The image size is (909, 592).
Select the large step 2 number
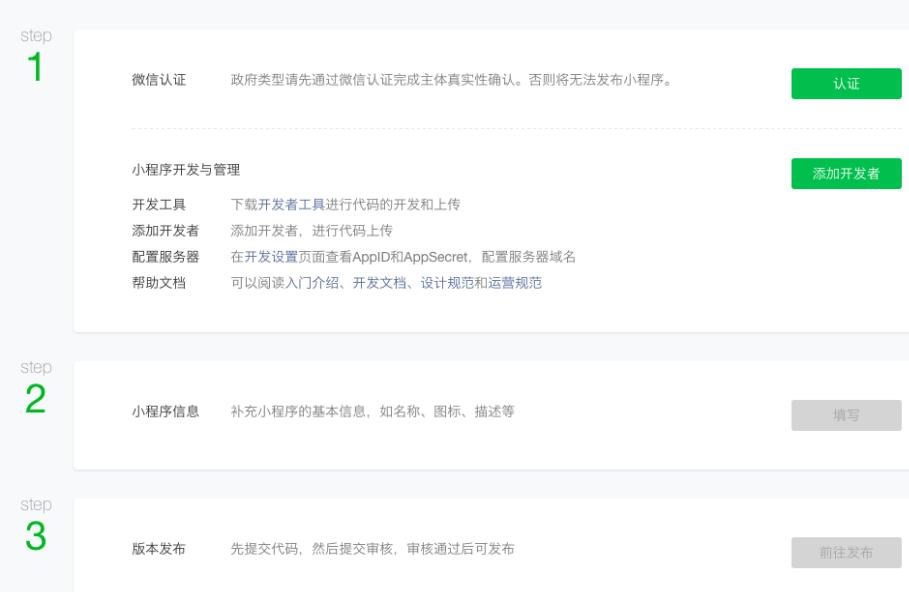[x=35, y=399]
